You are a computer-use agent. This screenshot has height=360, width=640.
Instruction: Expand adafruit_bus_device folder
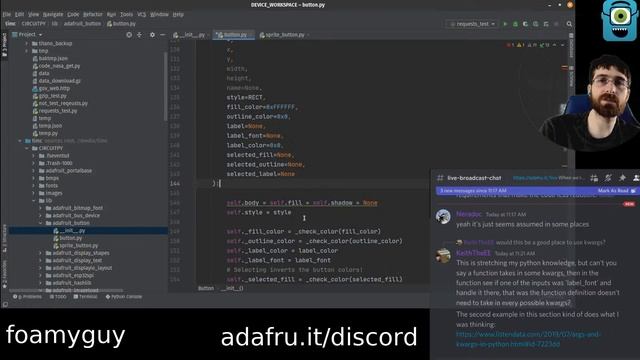(40, 216)
